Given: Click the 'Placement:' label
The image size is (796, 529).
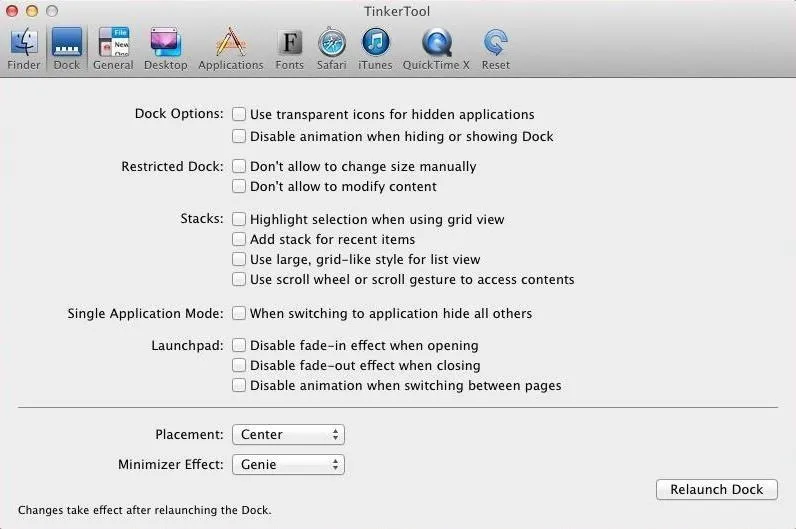Looking at the screenshot, I should point(189,435).
